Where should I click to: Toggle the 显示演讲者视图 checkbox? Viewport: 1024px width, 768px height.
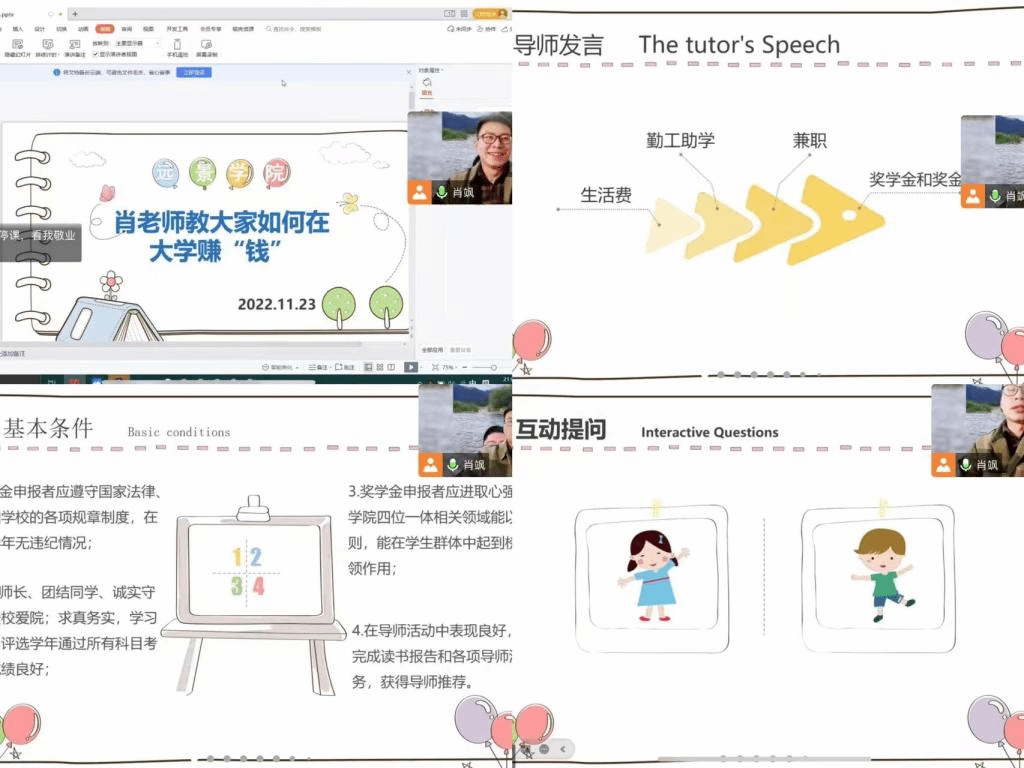point(96,54)
